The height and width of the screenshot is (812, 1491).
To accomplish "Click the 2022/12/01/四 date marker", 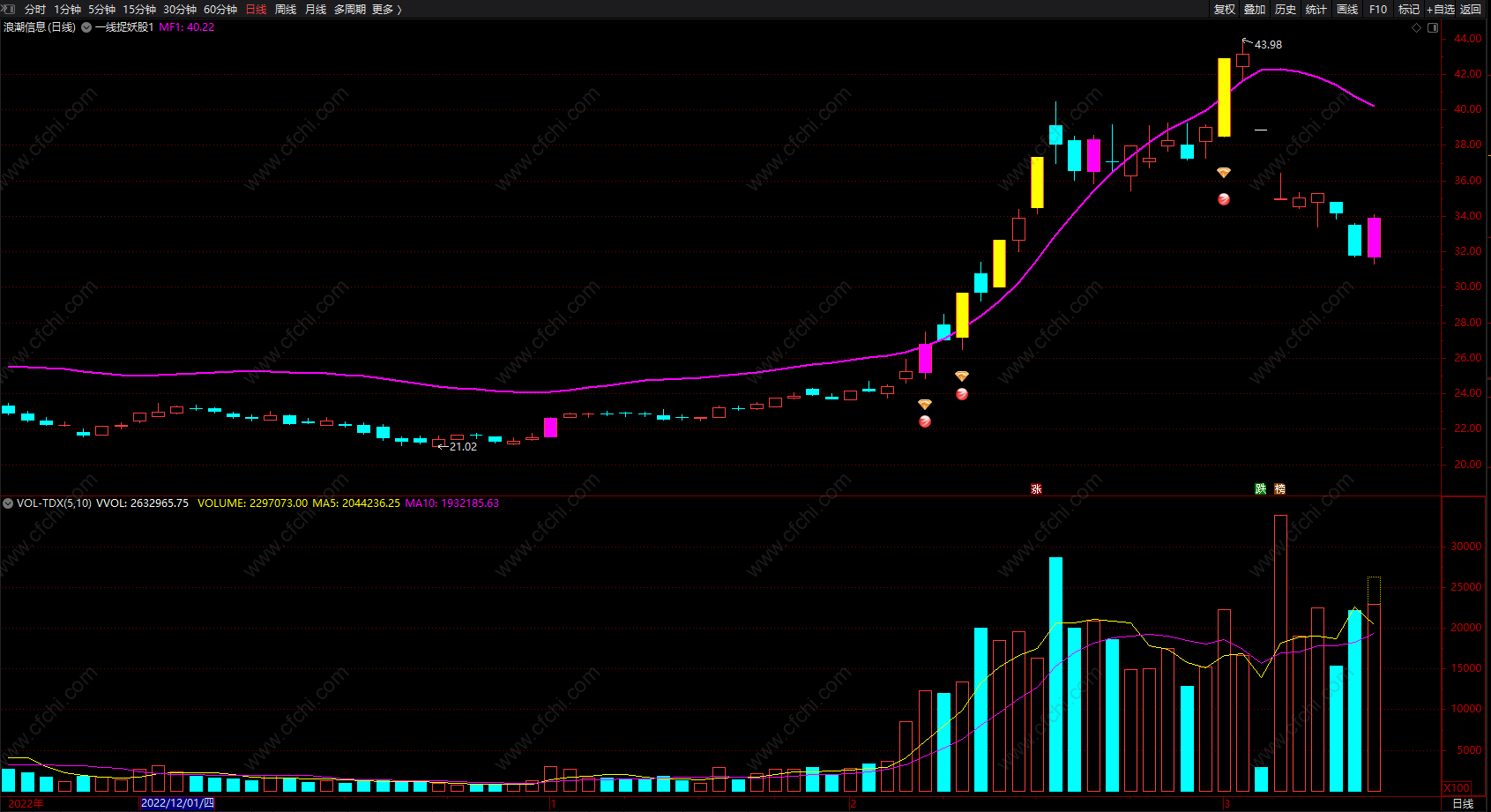I will click(x=177, y=803).
